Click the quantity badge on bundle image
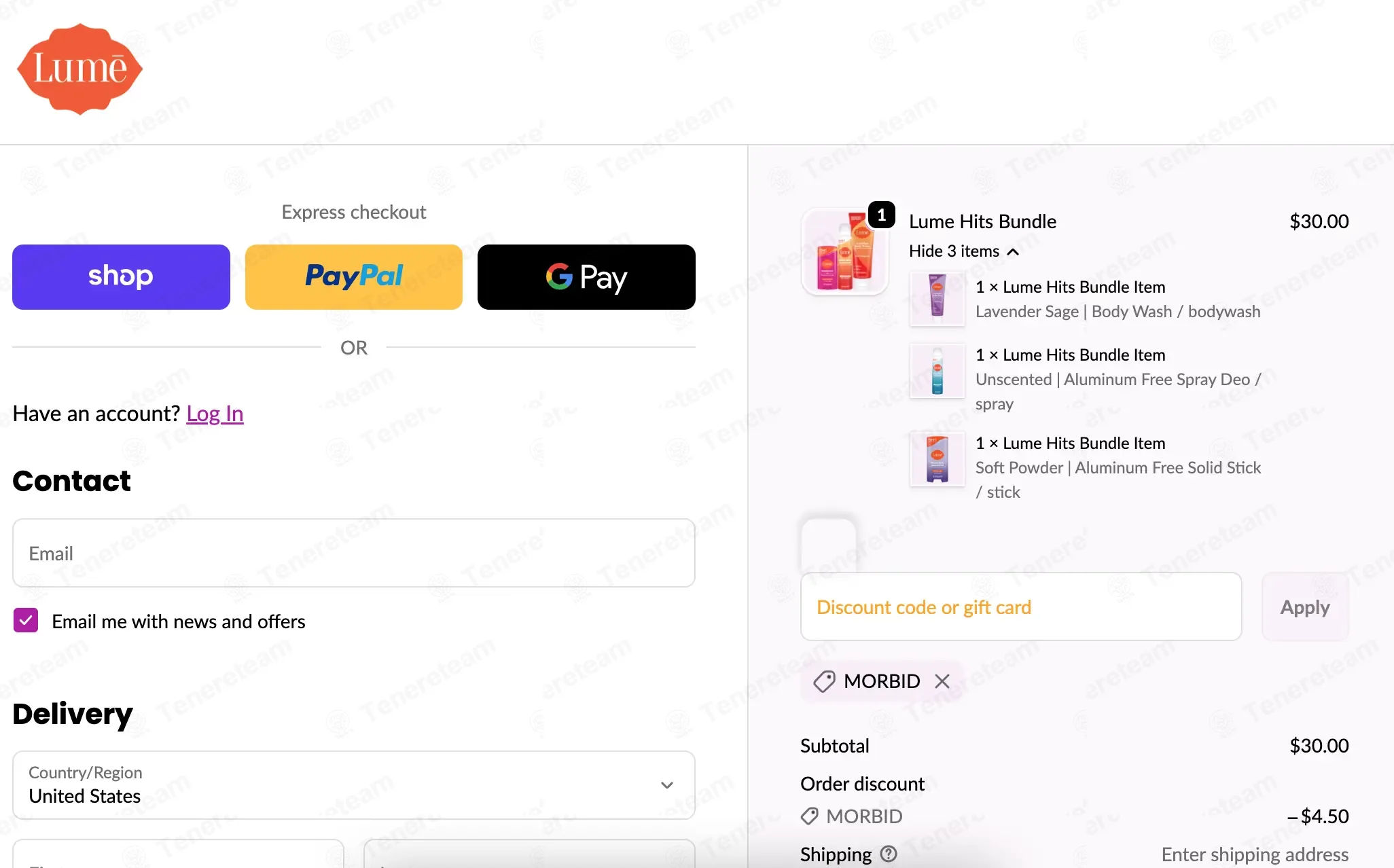The image size is (1394, 868). click(881, 215)
